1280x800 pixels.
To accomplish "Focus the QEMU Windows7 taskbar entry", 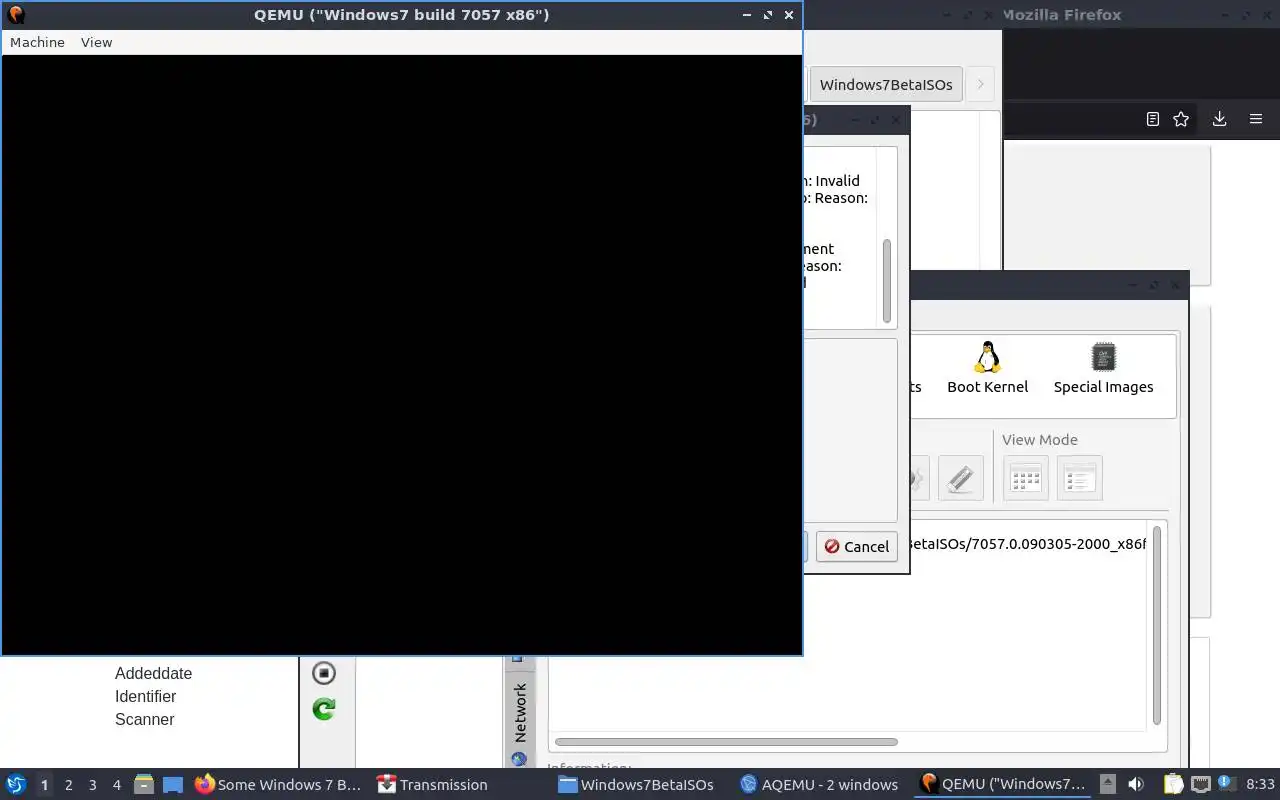I will tap(1003, 784).
